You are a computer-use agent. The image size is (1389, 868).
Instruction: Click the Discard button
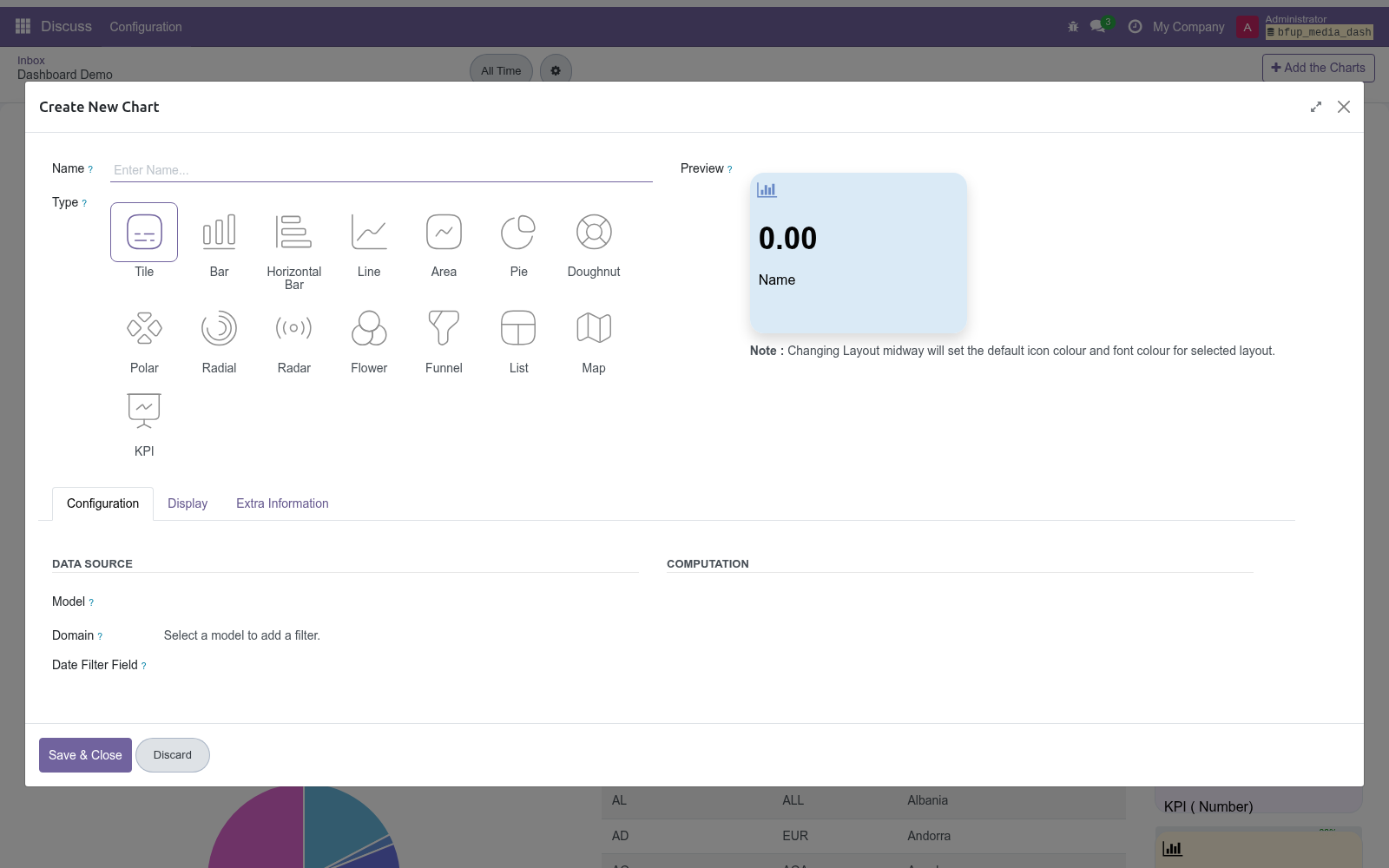(173, 755)
